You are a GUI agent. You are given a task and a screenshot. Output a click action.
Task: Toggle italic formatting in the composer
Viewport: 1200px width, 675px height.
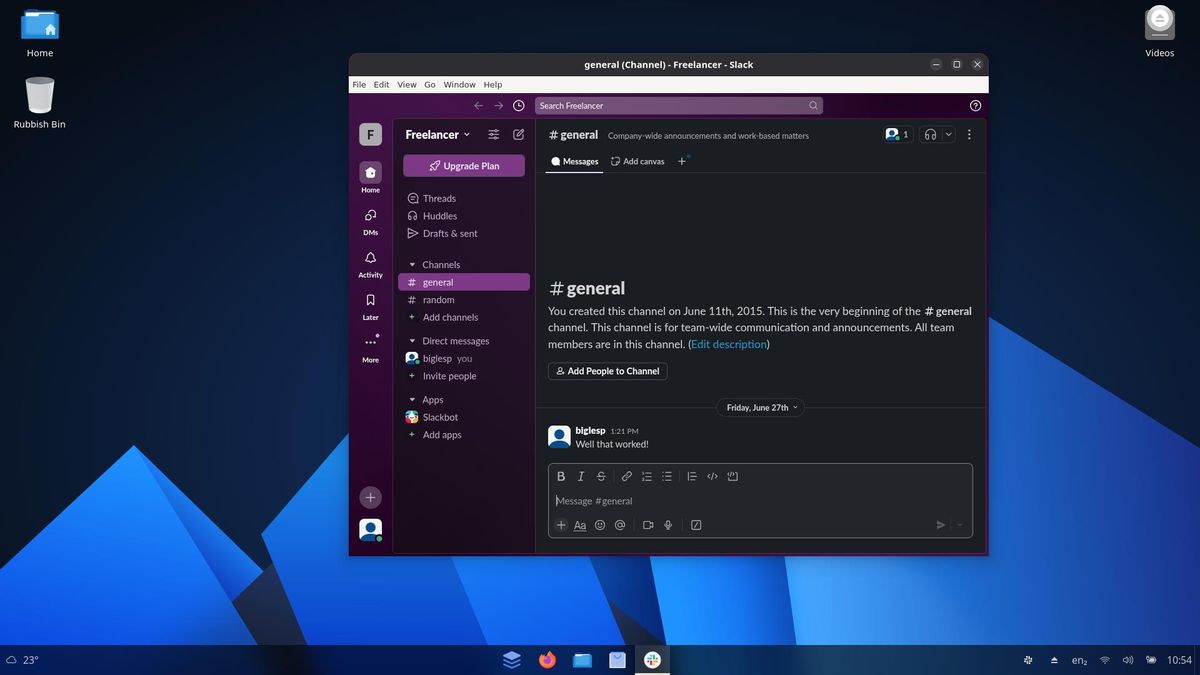581,476
